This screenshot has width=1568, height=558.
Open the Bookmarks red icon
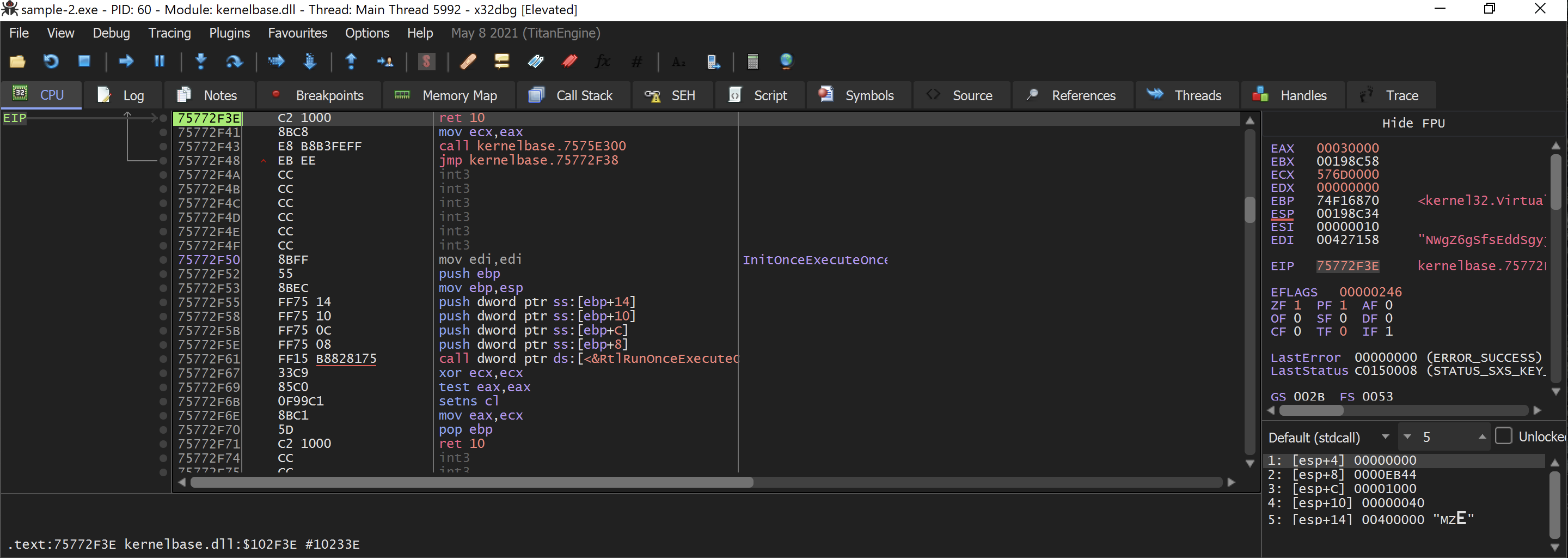569,62
